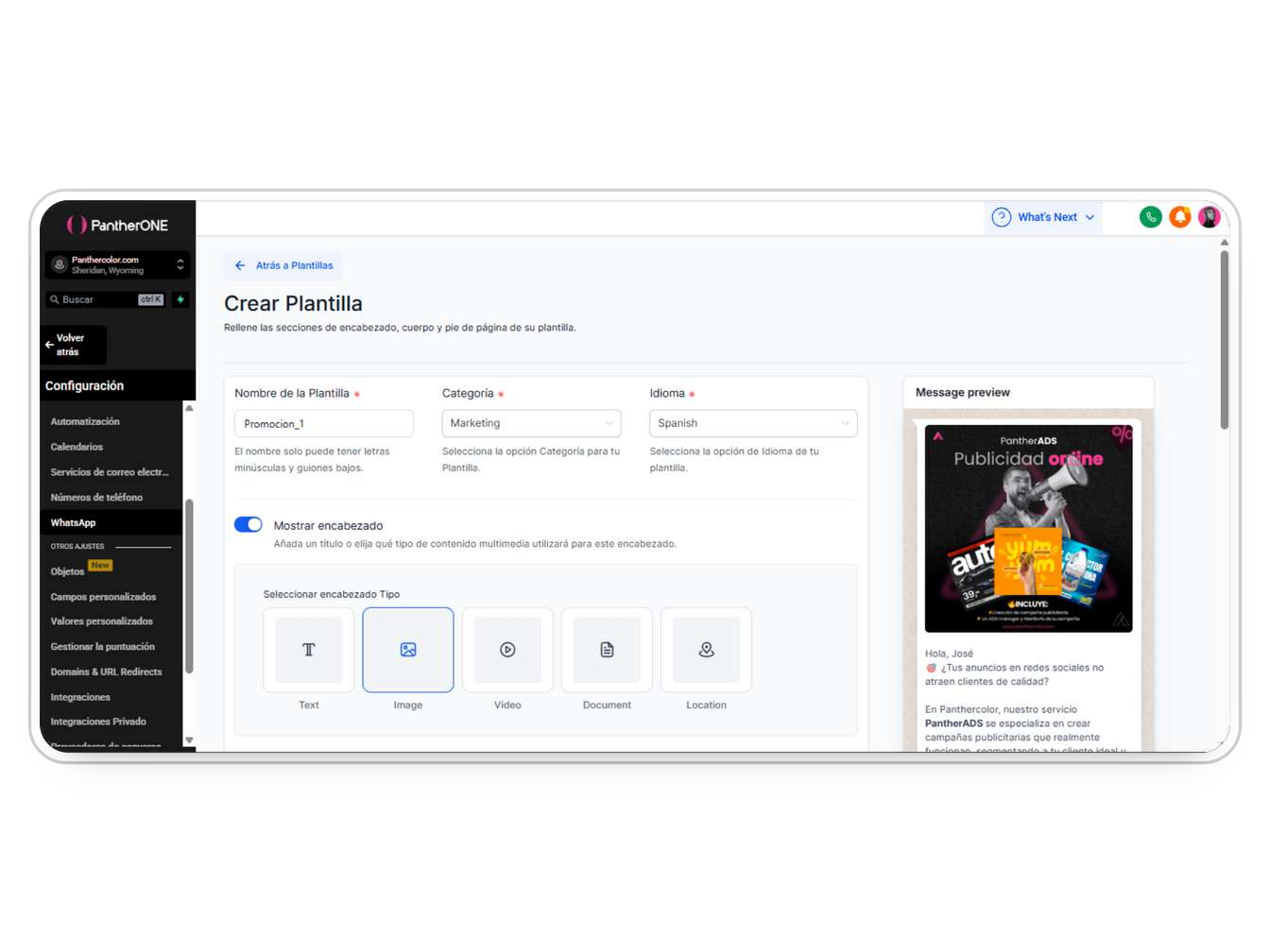Open the orange notifications bell
The height and width of the screenshot is (952, 1270).
pyautogui.click(x=1180, y=217)
